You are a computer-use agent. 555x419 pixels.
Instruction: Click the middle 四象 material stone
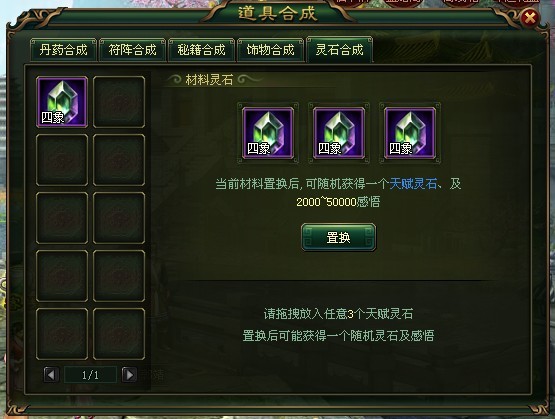339,133
